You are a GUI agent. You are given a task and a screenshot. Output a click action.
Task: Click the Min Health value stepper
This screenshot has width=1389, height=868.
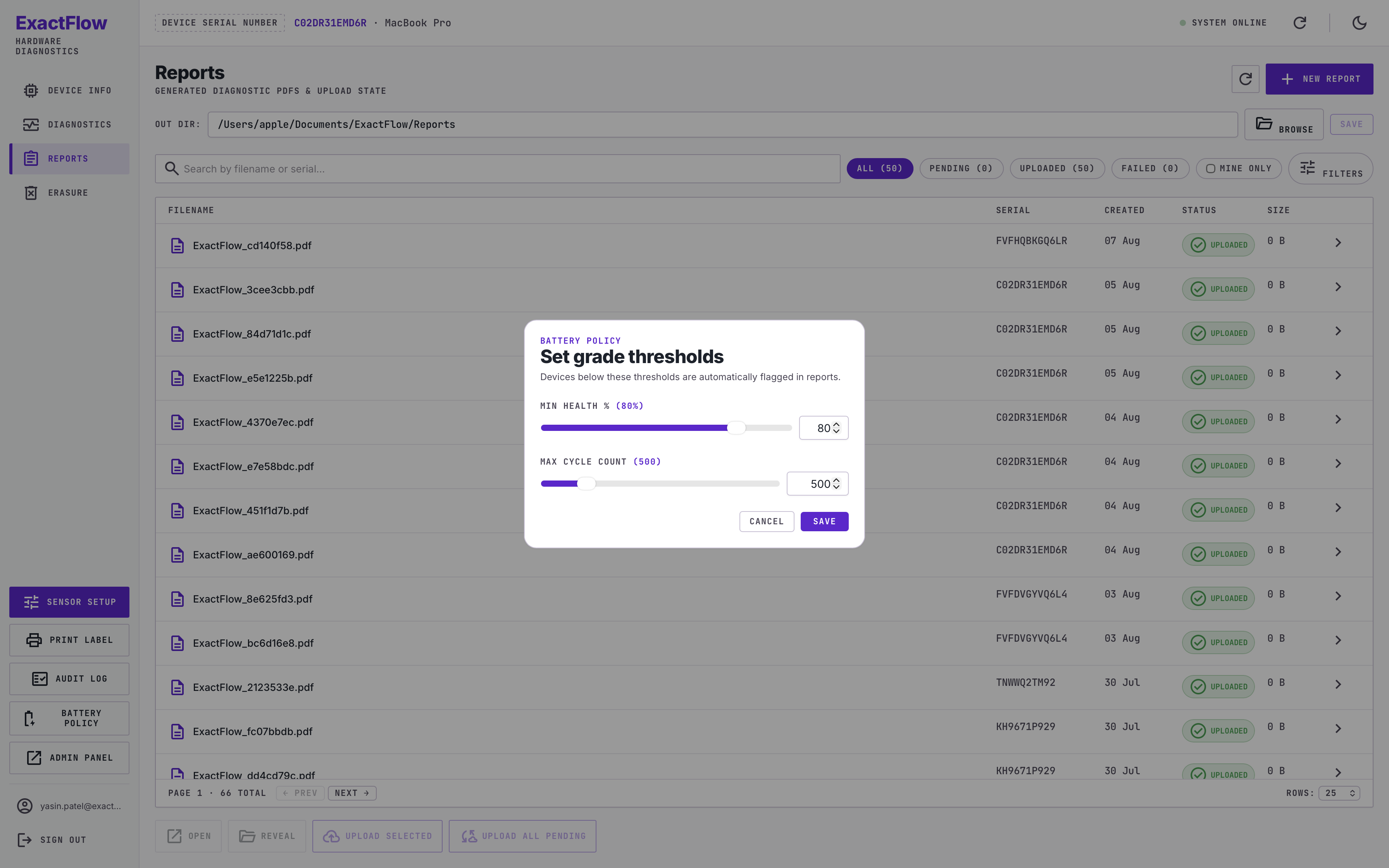[836, 428]
